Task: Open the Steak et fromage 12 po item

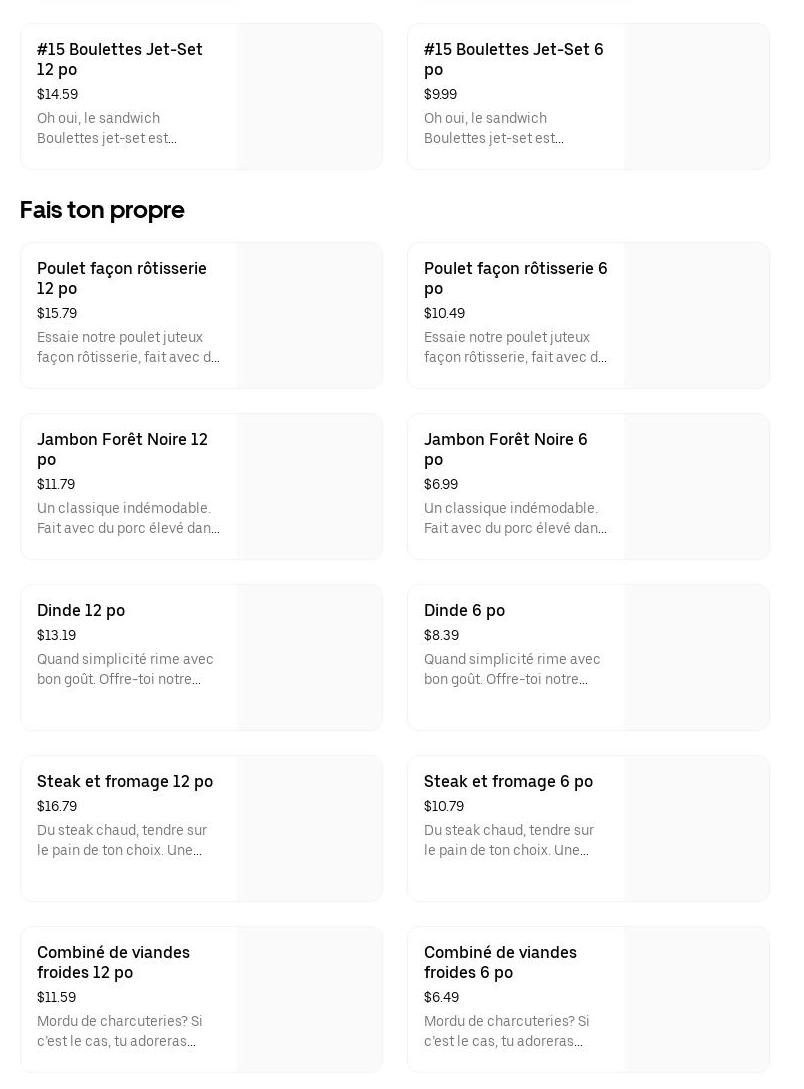Action: (125, 781)
